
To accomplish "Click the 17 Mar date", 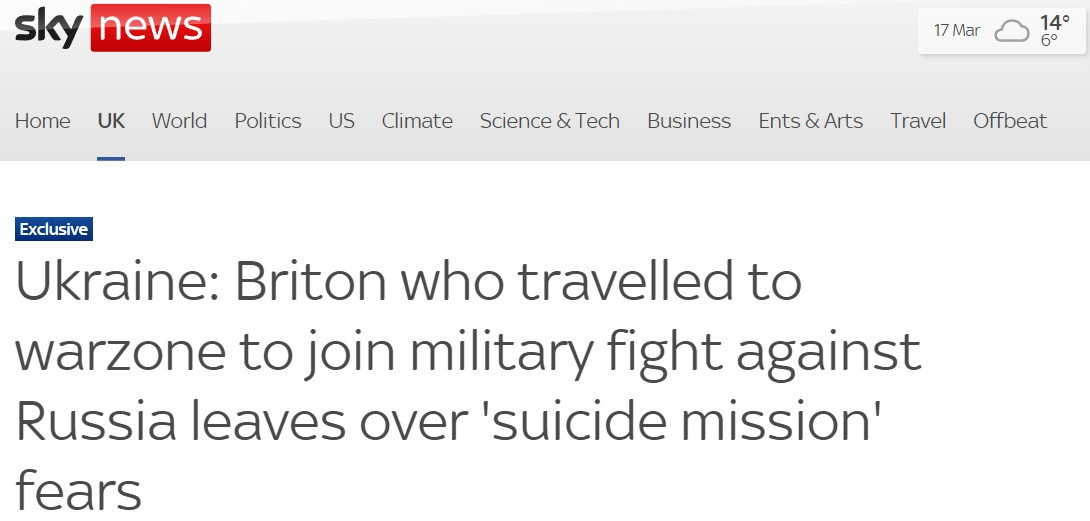I will pyautogui.click(x=956, y=30).
